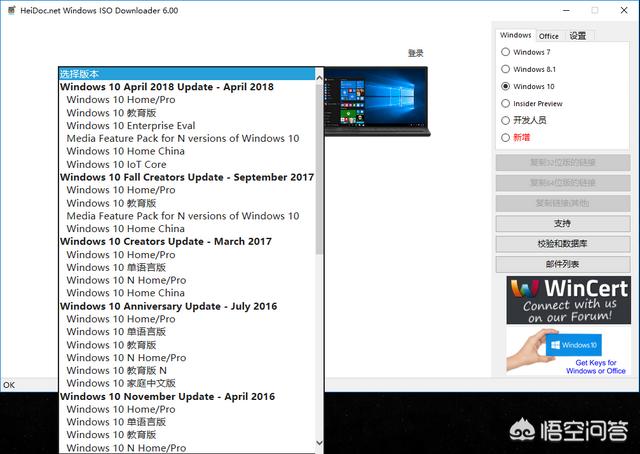Click the Fall Creators Update September 2017 header
Viewport: 640px width, 454px height.
pyautogui.click(x=187, y=177)
